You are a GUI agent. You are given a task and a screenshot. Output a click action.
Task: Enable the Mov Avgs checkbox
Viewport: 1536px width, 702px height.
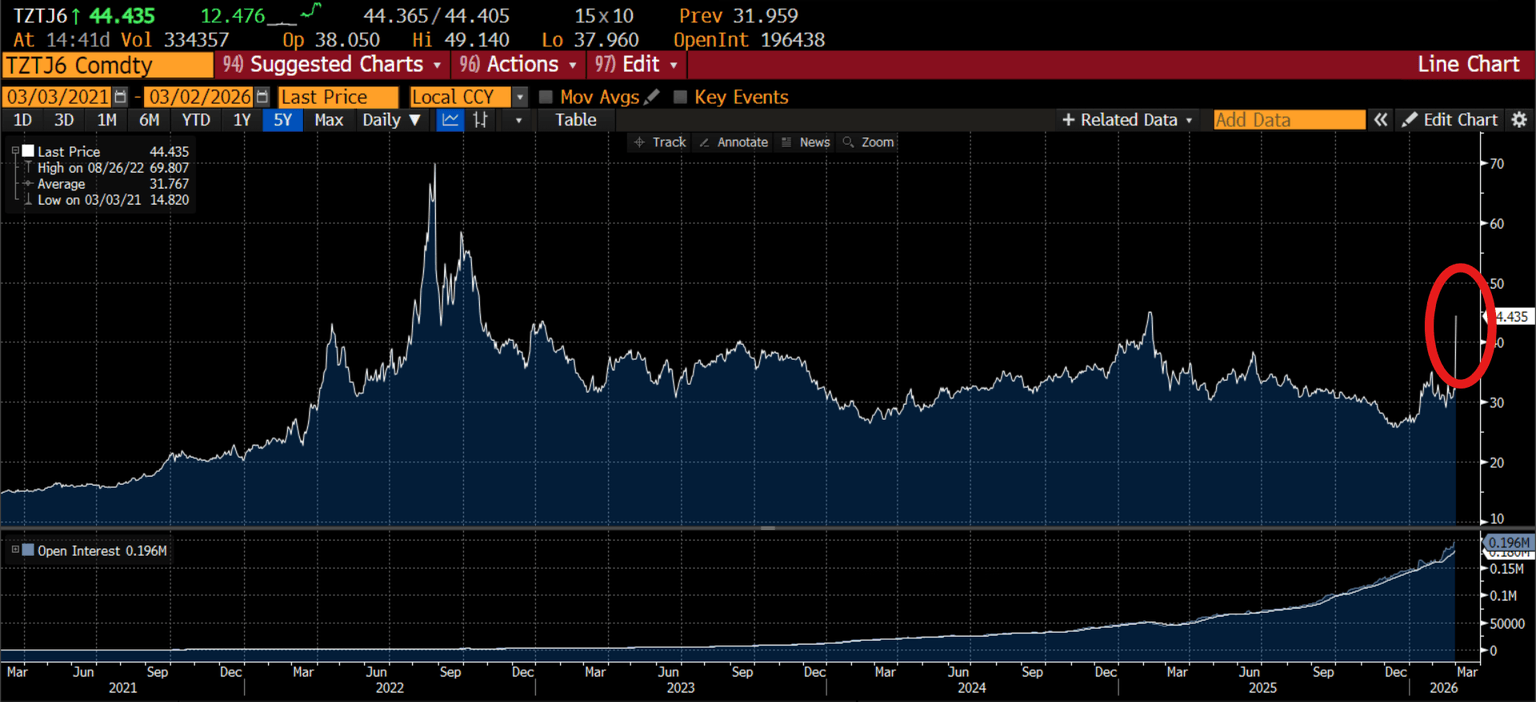pos(546,97)
